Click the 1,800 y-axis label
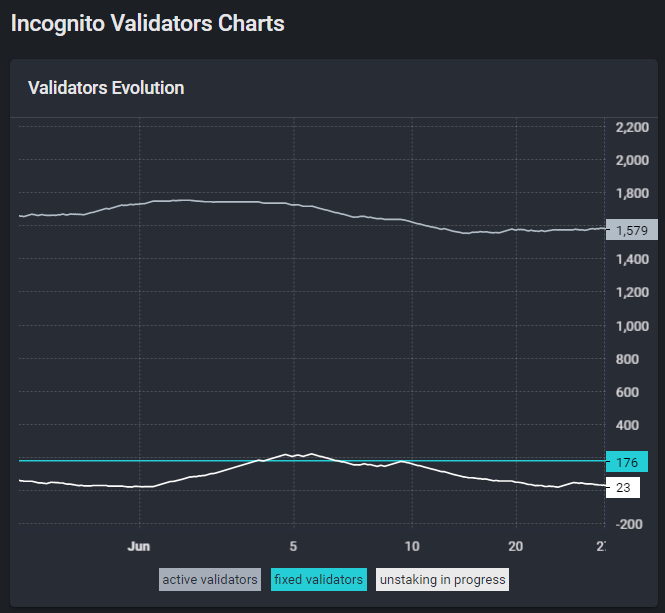 [x=632, y=193]
